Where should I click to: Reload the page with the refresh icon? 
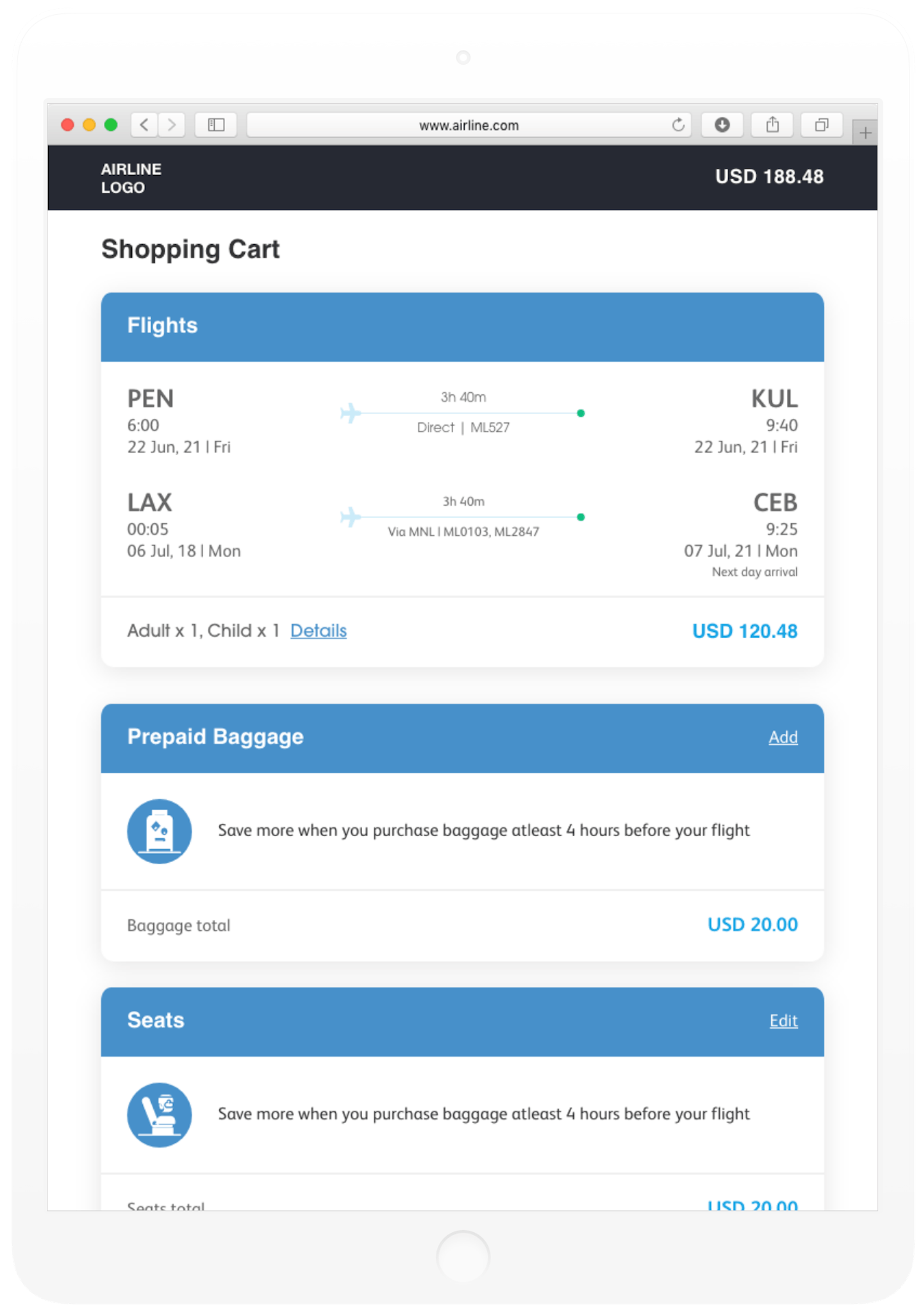pyautogui.click(x=678, y=125)
